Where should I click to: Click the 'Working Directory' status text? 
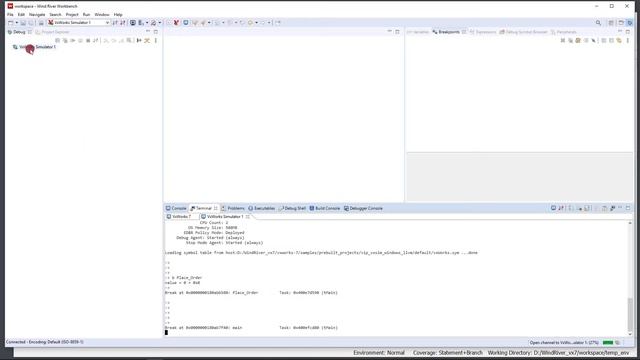coord(558,353)
